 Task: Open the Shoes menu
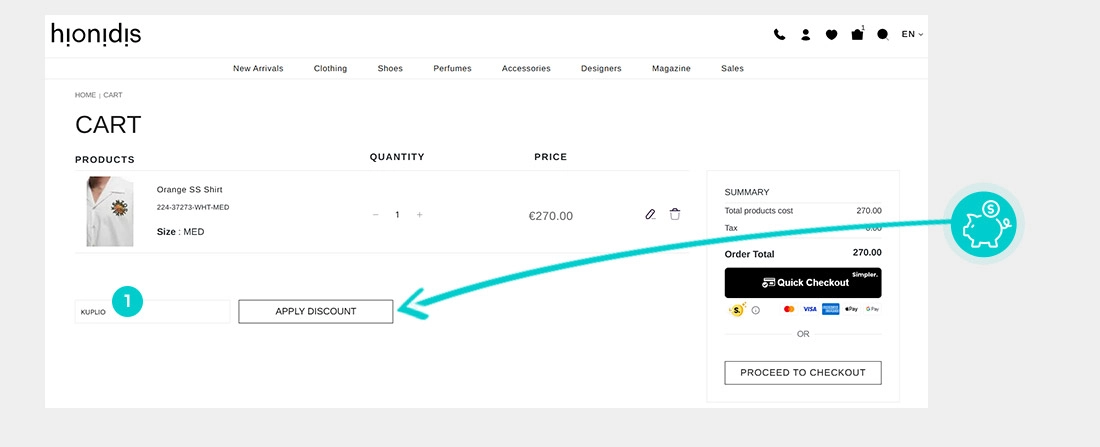(x=390, y=68)
